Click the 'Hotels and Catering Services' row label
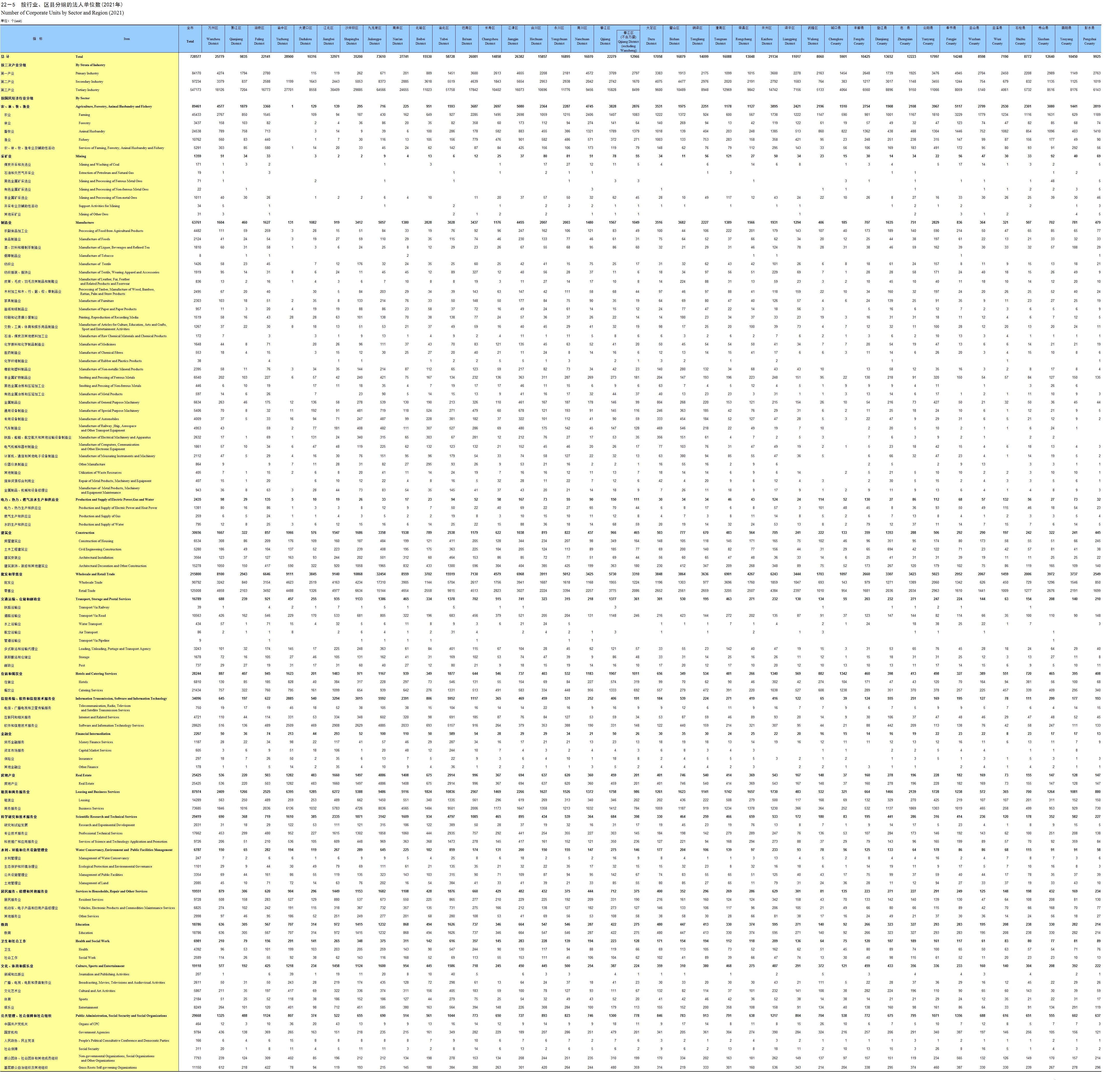Screen dimensions: 1120x1080 96,674
